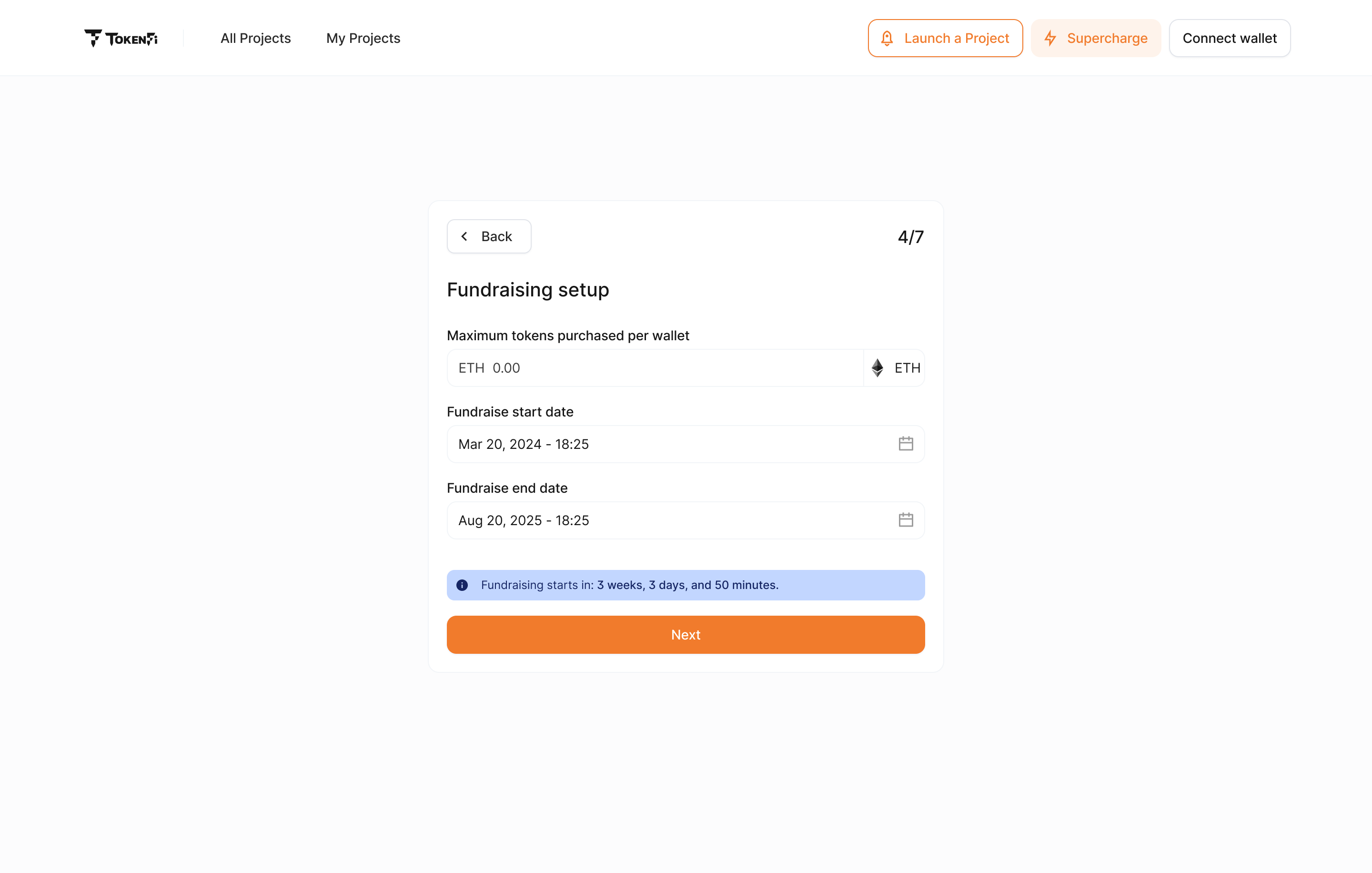1372x873 pixels.
Task: Click the Back chevron arrow
Action: pyautogui.click(x=464, y=236)
